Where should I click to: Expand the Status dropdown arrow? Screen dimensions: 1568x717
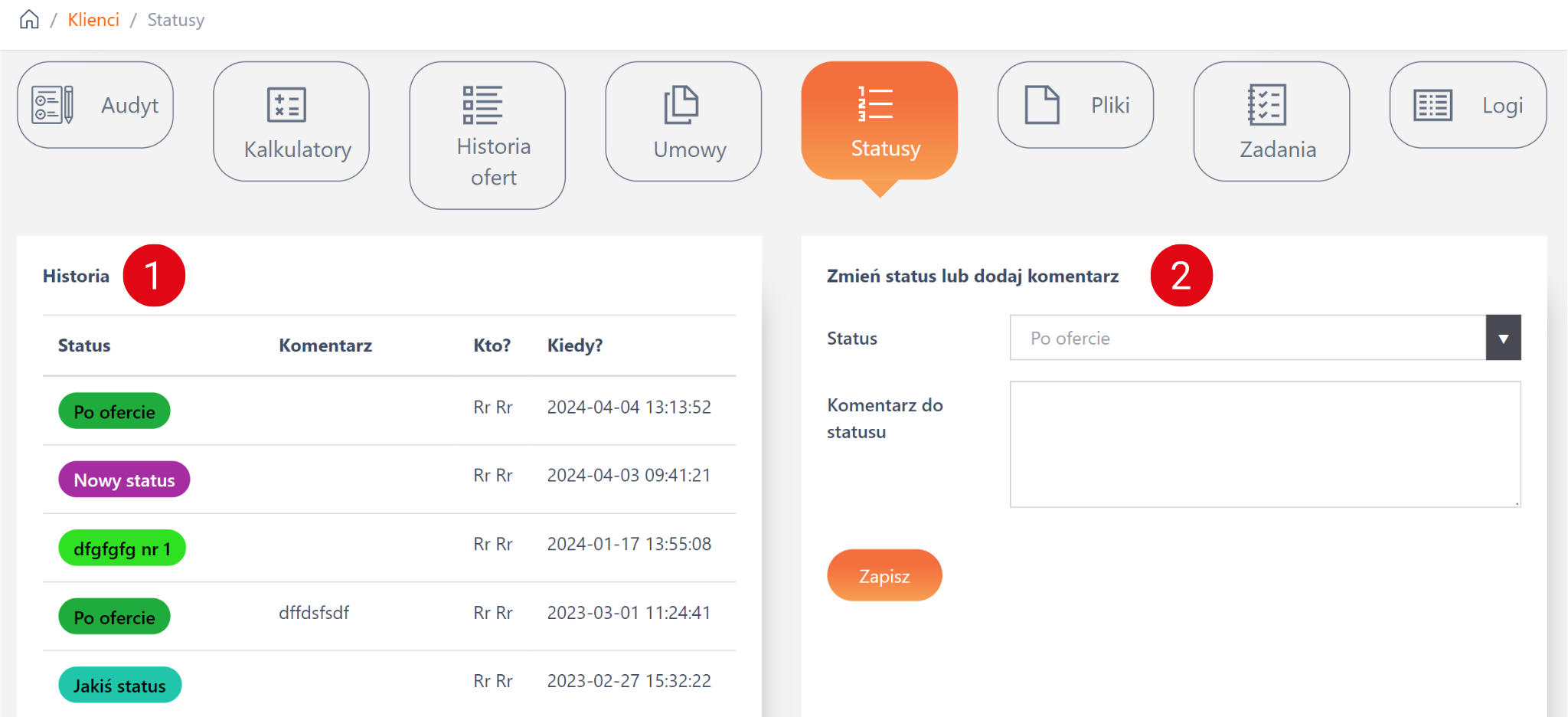coord(1503,338)
